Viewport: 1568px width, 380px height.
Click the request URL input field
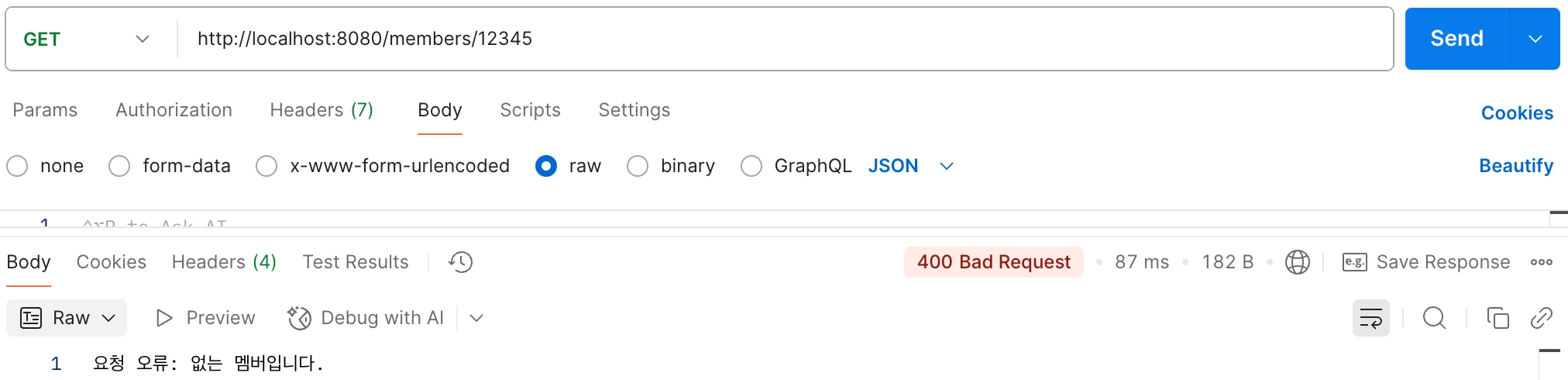pyautogui.click(x=784, y=39)
